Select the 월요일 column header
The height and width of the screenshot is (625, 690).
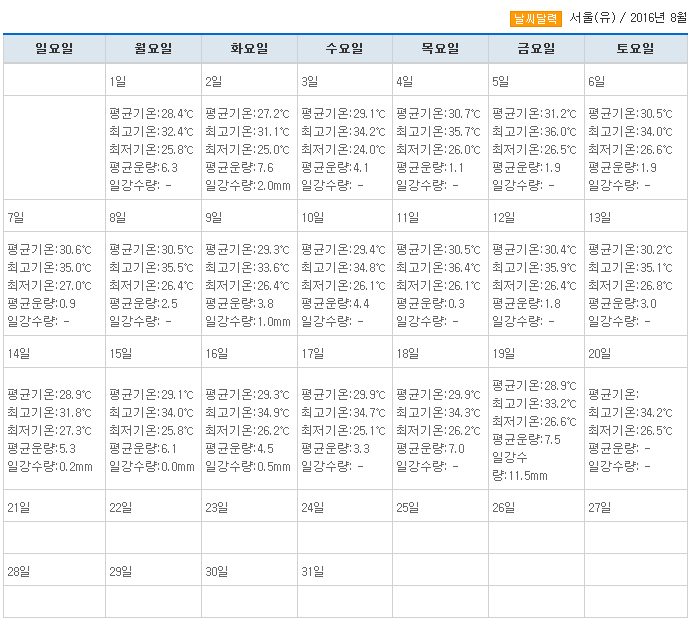153,49
